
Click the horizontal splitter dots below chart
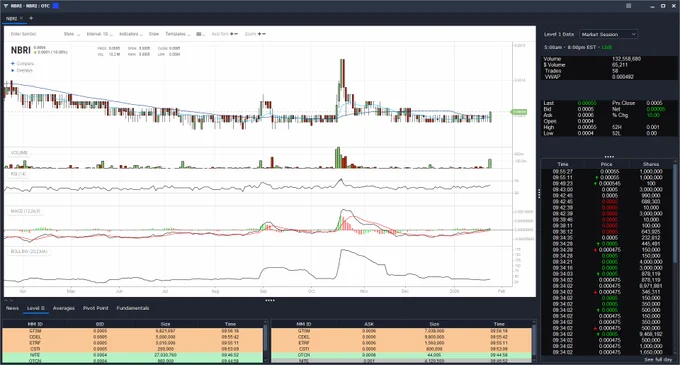(270, 300)
